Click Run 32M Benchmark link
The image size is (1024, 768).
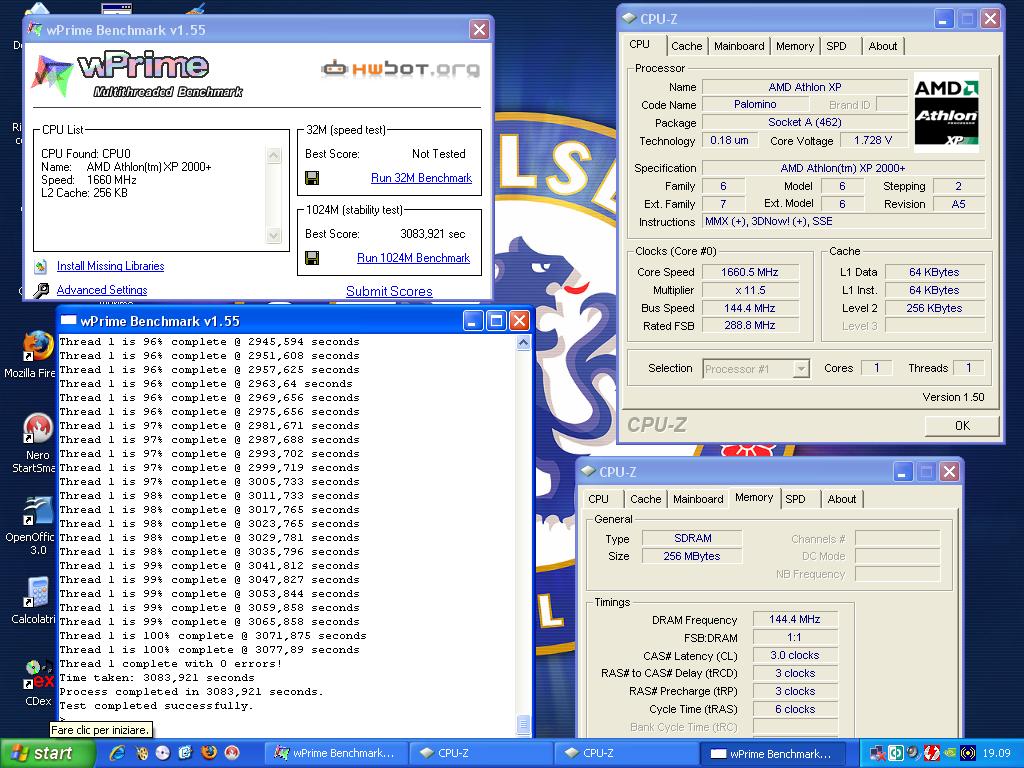pyautogui.click(x=421, y=178)
